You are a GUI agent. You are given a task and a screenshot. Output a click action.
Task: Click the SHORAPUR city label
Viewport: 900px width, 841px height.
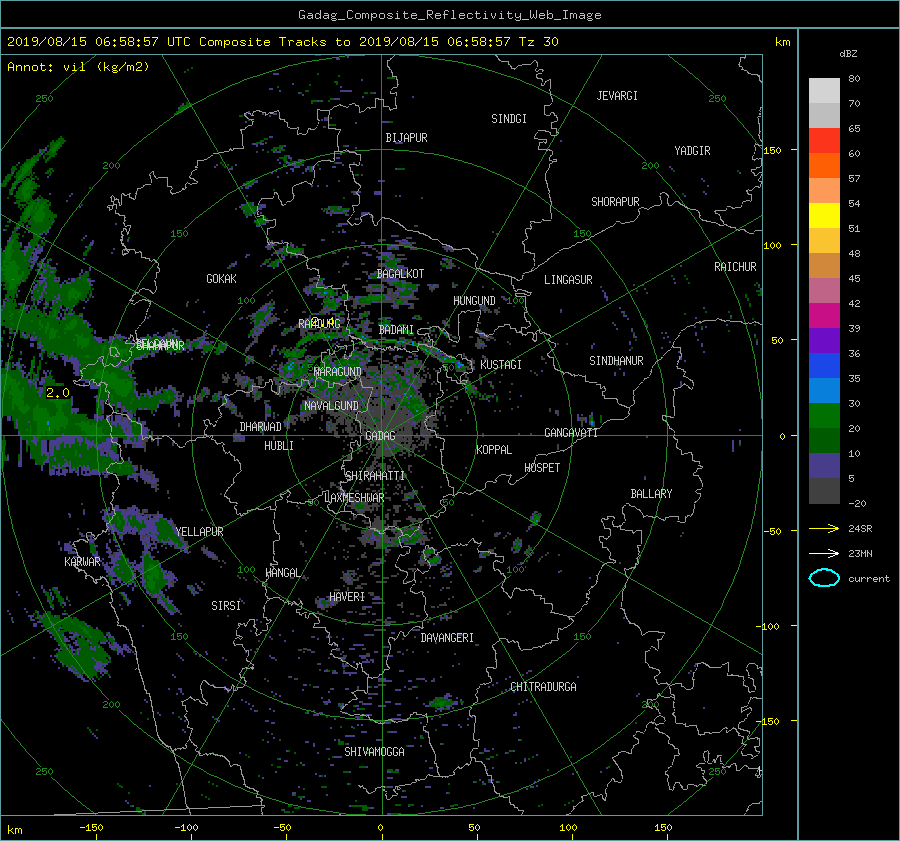point(615,202)
